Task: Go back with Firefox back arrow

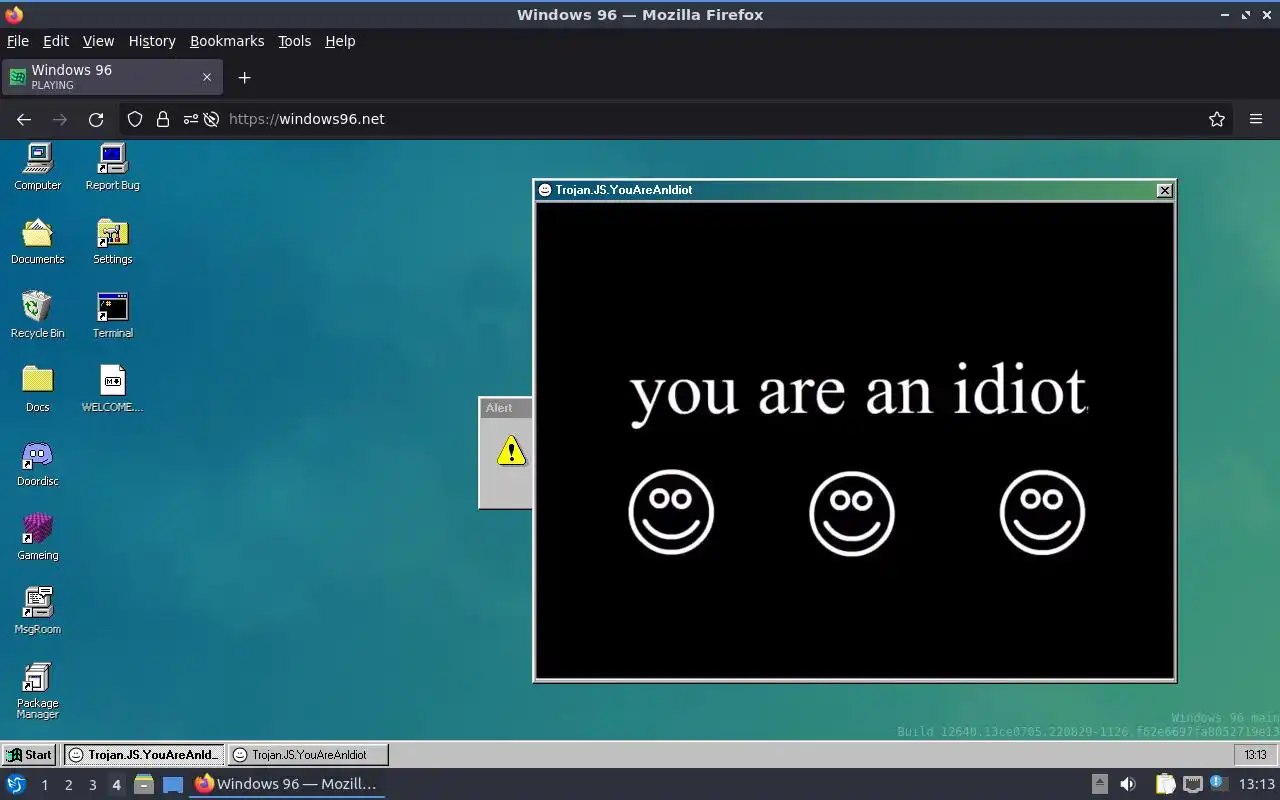Action: [x=24, y=119]
